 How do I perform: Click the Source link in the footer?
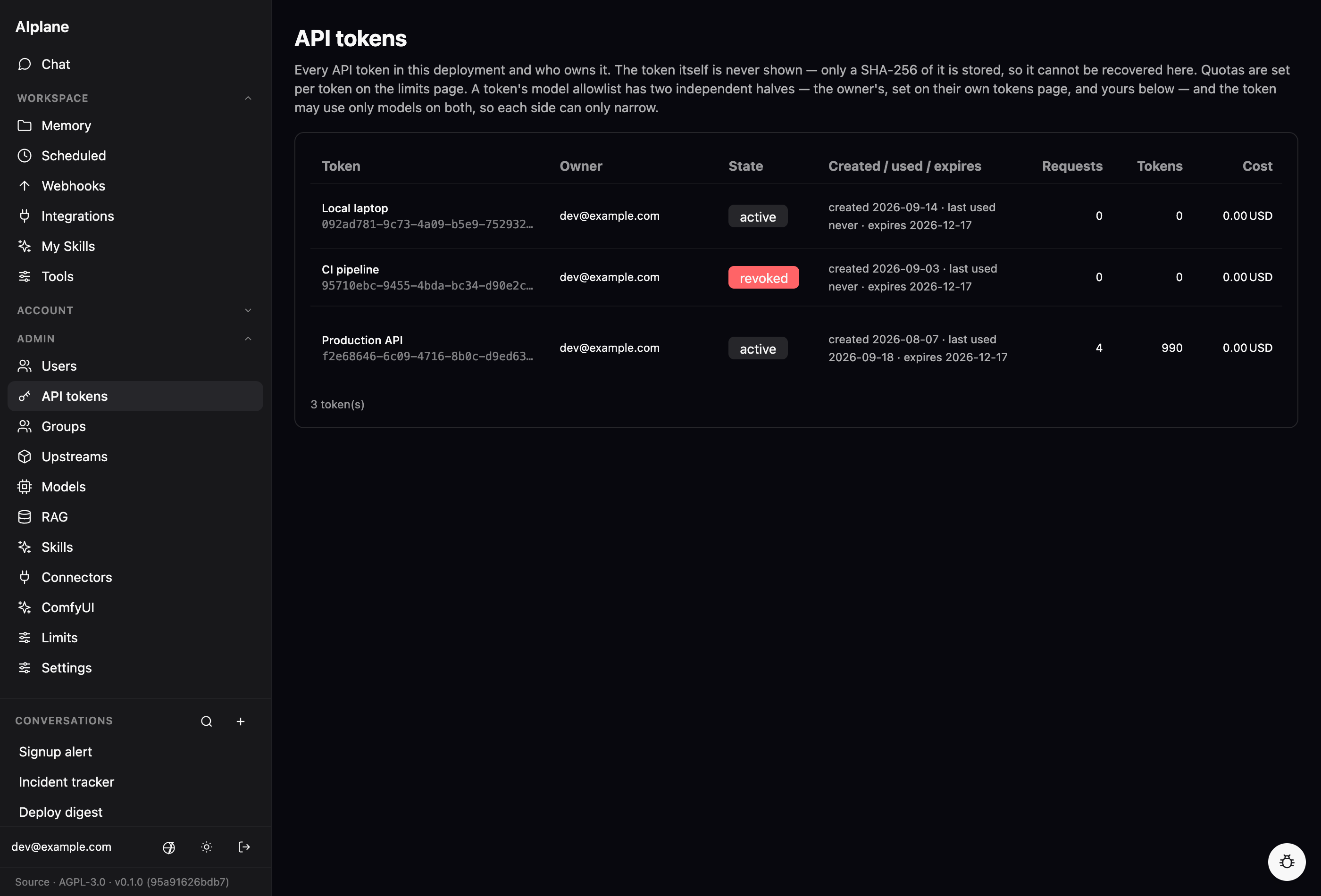[x=32, y=882]
